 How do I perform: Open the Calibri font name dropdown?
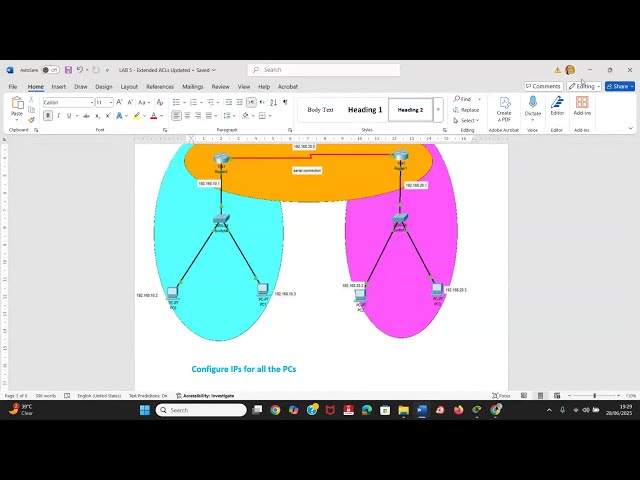click(x=92, y=102)
